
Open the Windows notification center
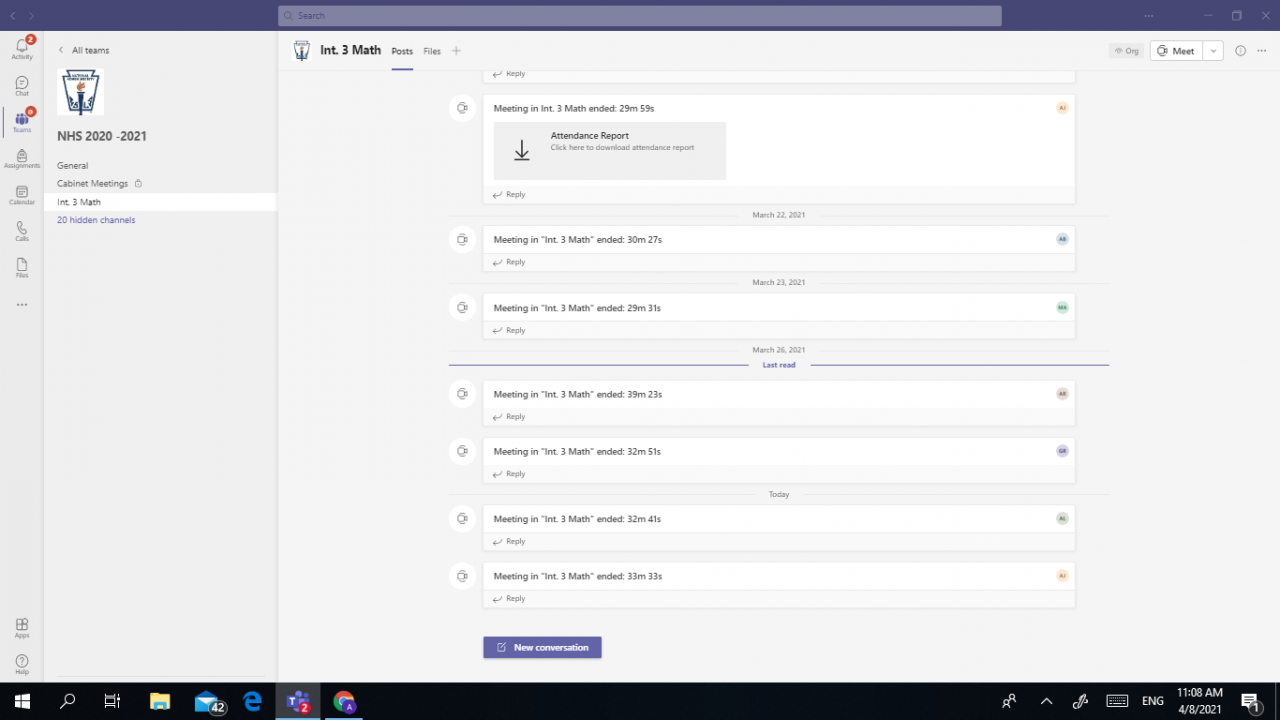coord(1250,701)
